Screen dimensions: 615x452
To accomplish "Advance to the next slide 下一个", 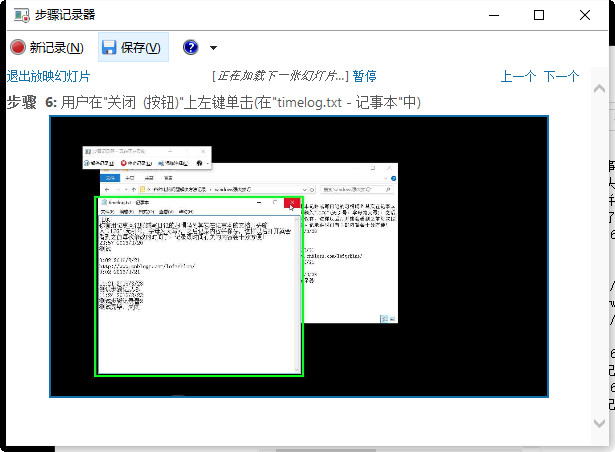I will point(561,76).
